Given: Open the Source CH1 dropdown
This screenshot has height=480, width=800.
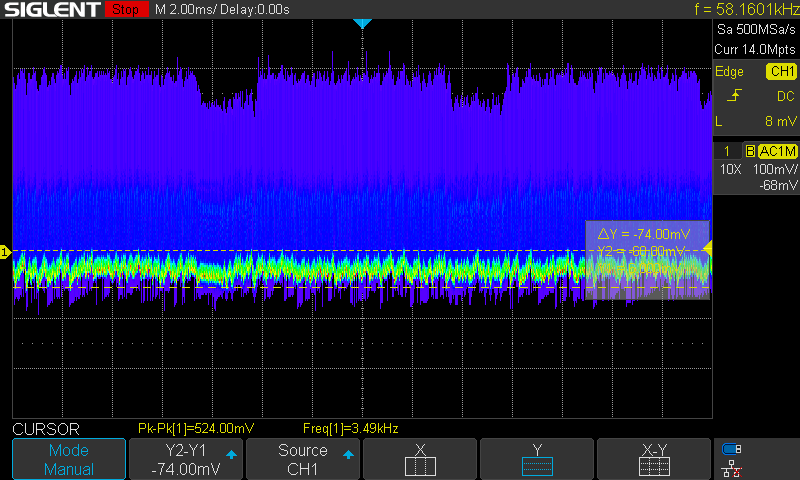Looking at the screenshot, I should (303, 460).
